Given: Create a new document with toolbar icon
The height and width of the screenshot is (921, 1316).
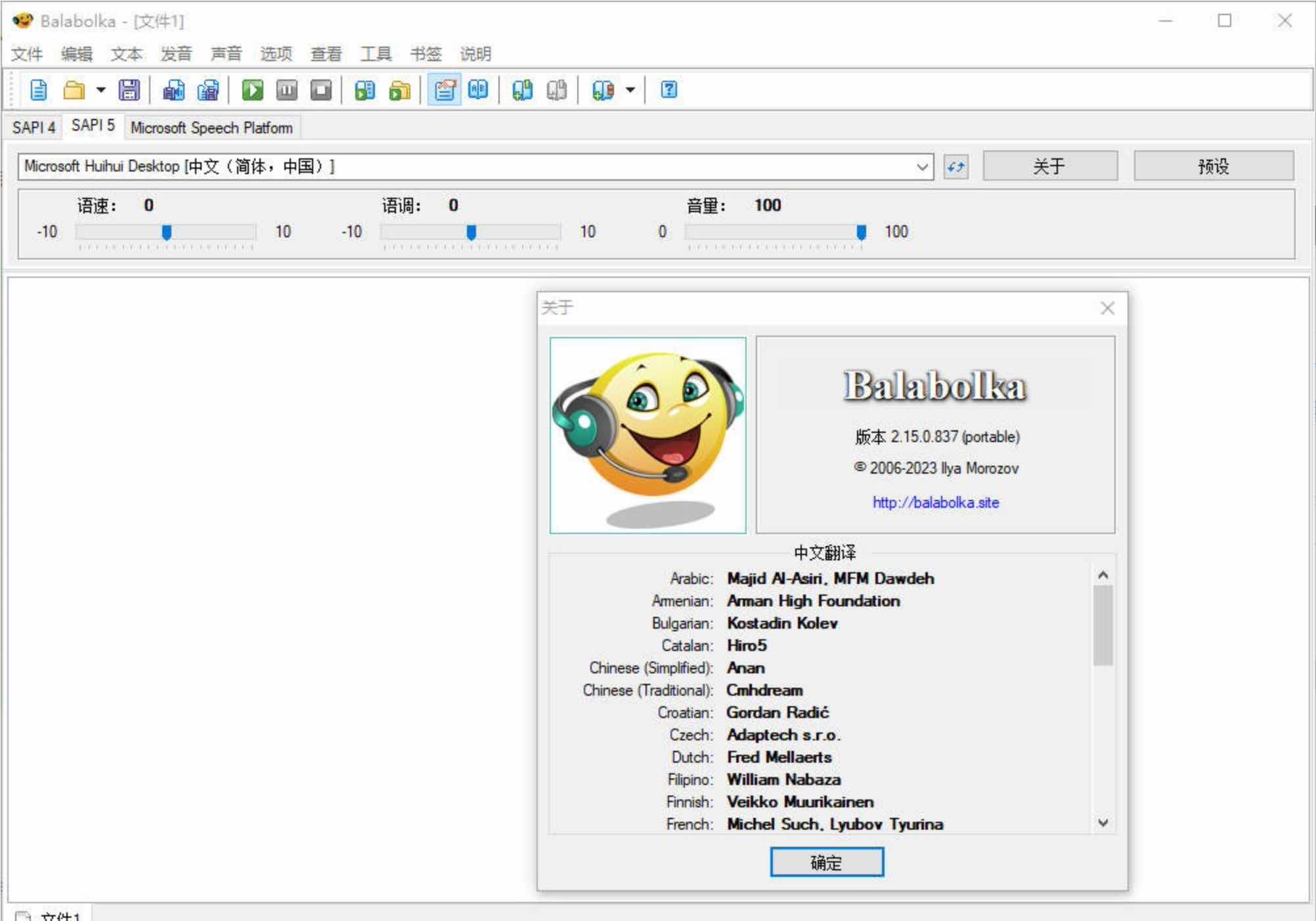Looking at the screenshot, I should [x=38, y=90].
